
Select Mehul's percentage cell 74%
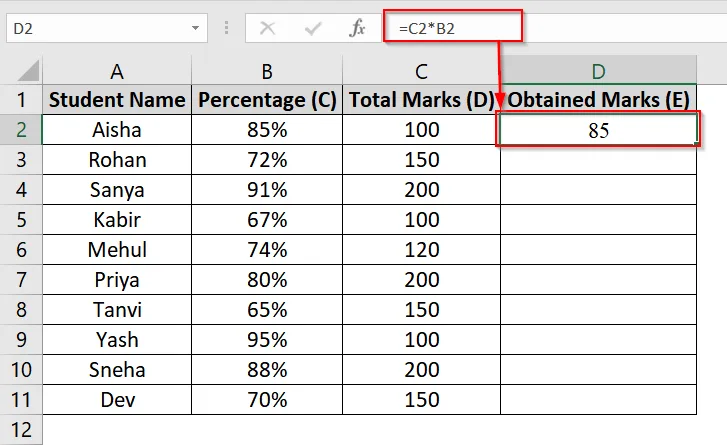(267, 249)
